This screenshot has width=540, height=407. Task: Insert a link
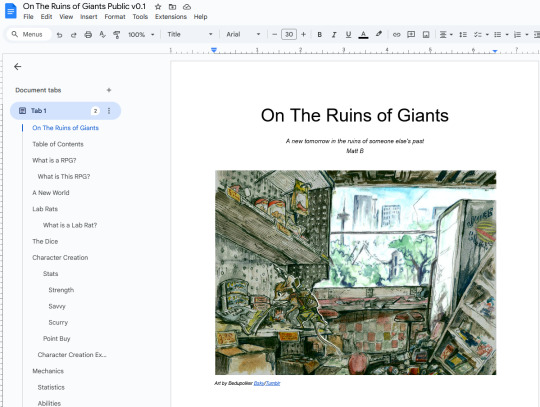coord(396,34)
